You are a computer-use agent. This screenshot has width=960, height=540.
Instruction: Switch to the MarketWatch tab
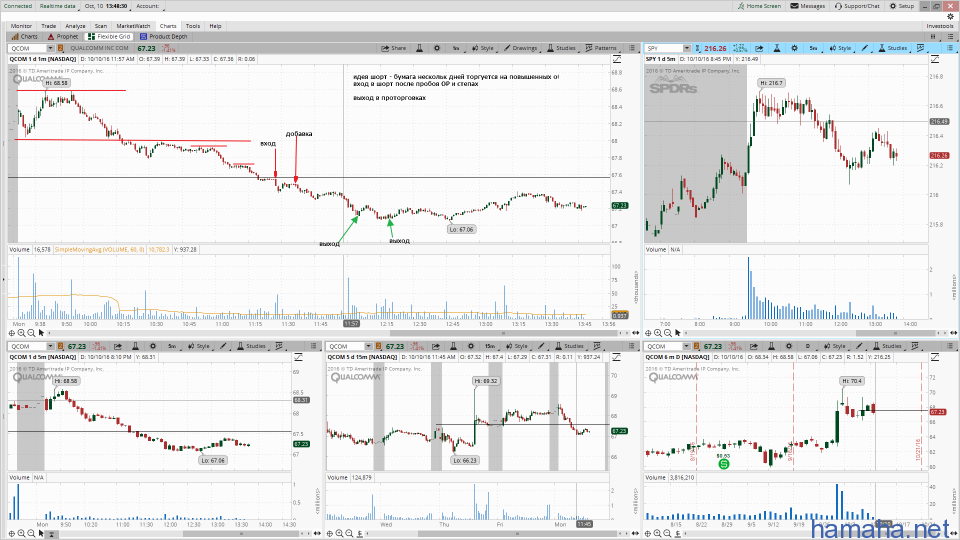pos(133,26)
